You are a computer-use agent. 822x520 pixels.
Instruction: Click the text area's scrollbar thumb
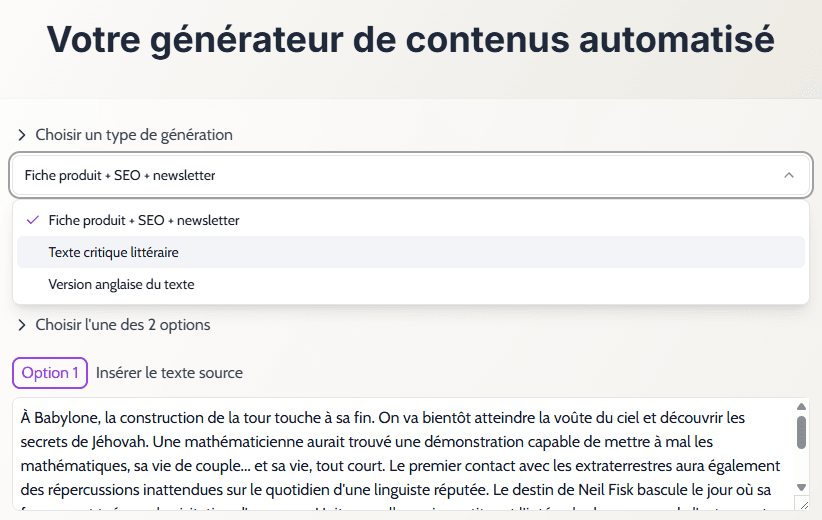click(801, 432)
